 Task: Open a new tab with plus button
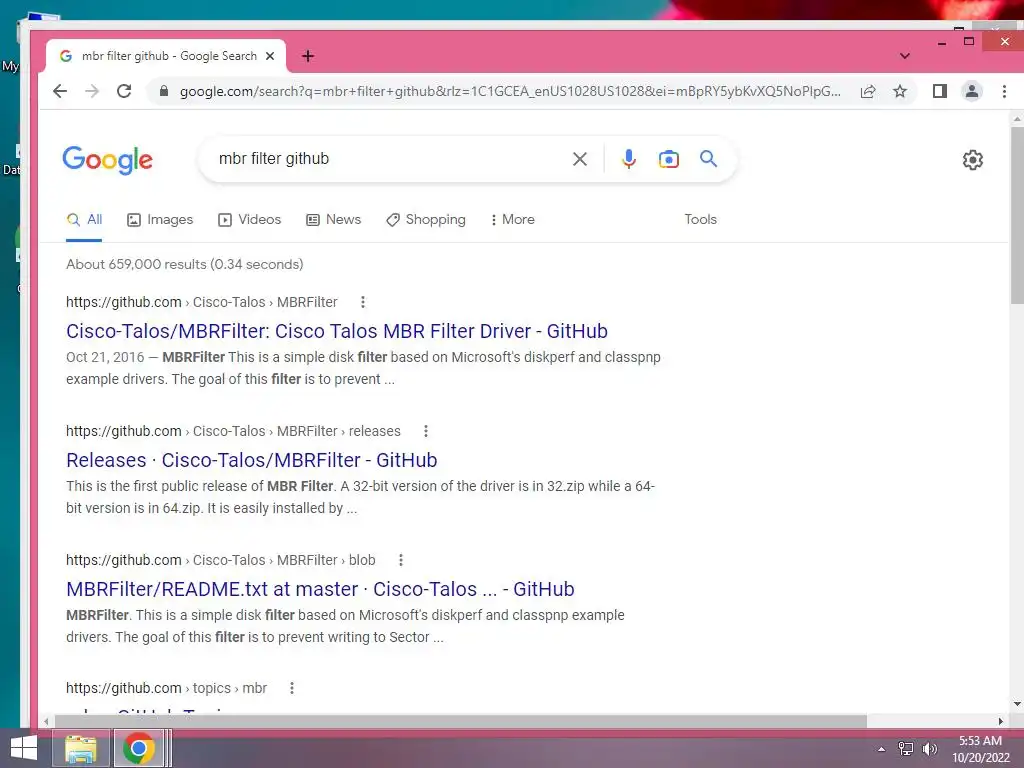[x=308, y=56]
